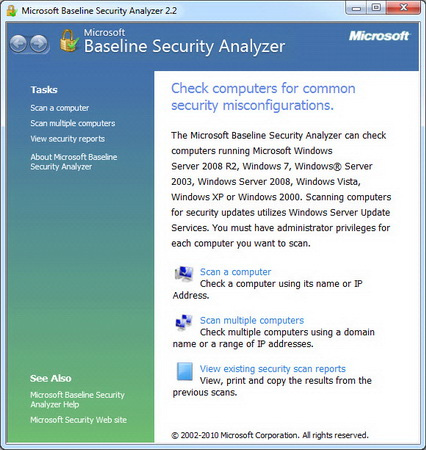The height and width of the screenshot is (450, 426).
Task: Click the Scan multiple computers icon
Action: point(184,322)
